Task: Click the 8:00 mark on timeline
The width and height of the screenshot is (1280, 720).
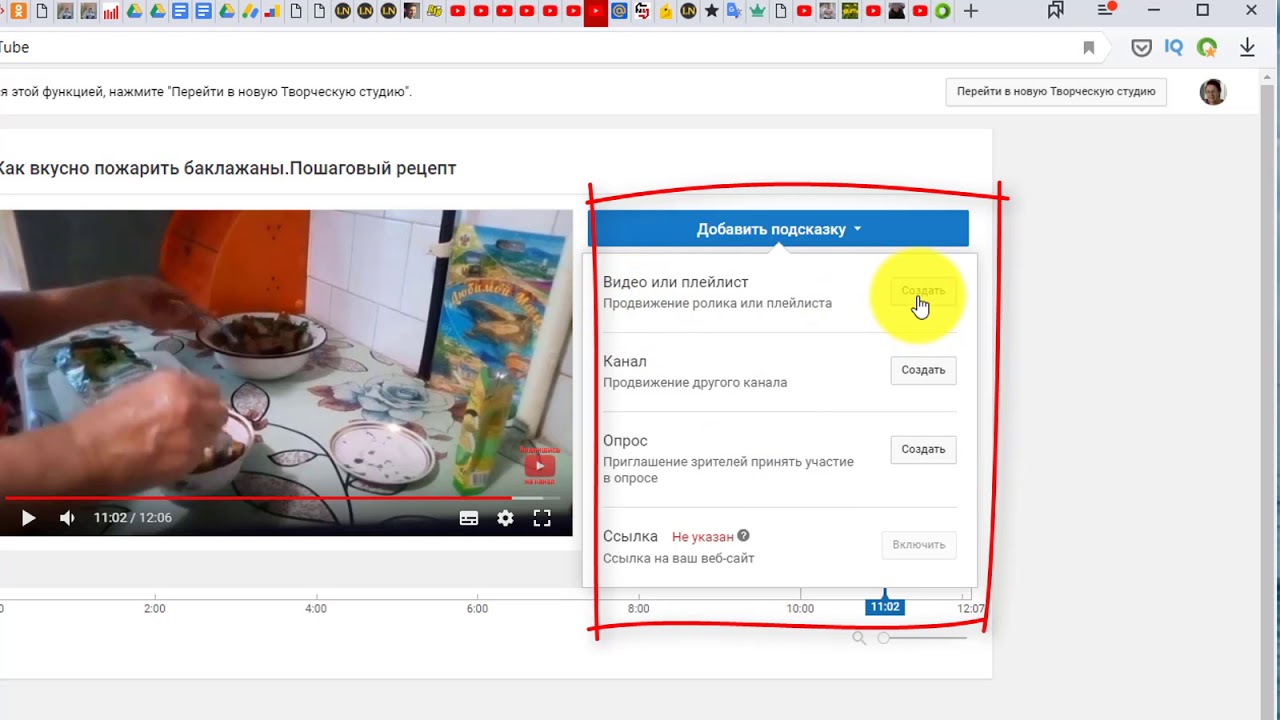Action: click(x=638, y=608)
